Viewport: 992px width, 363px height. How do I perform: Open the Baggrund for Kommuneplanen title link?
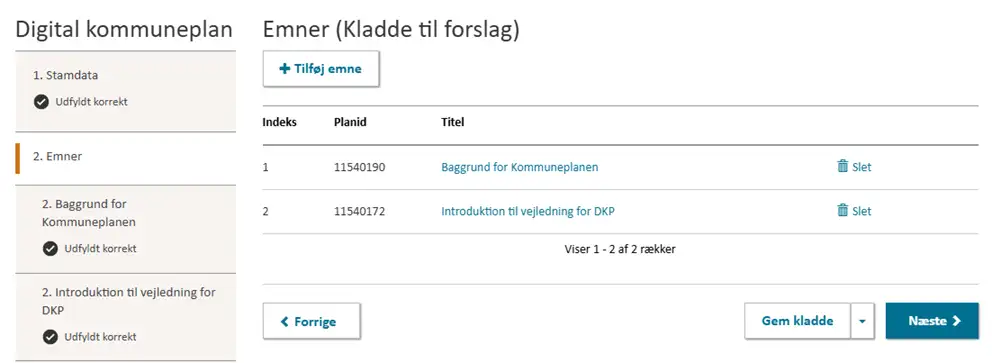pos(519,167)
